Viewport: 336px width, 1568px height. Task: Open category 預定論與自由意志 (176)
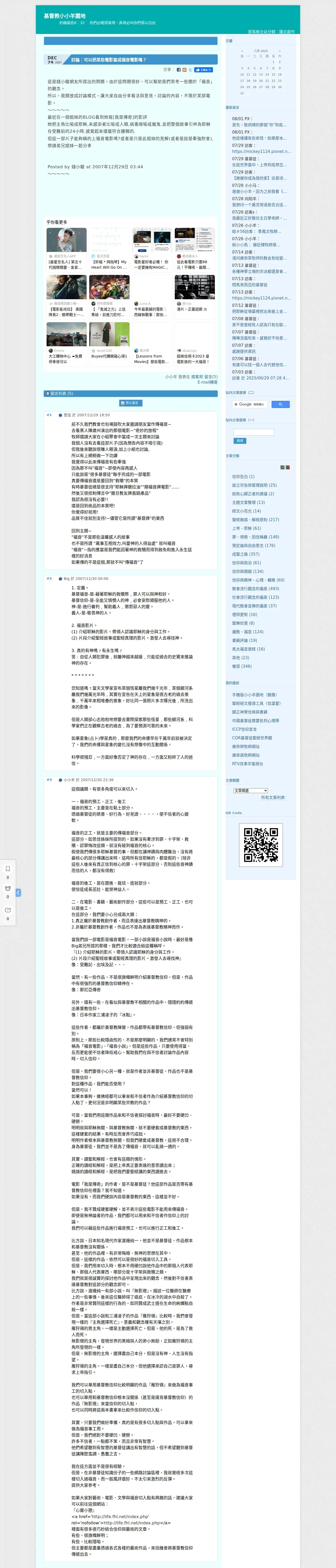(254, 545)
